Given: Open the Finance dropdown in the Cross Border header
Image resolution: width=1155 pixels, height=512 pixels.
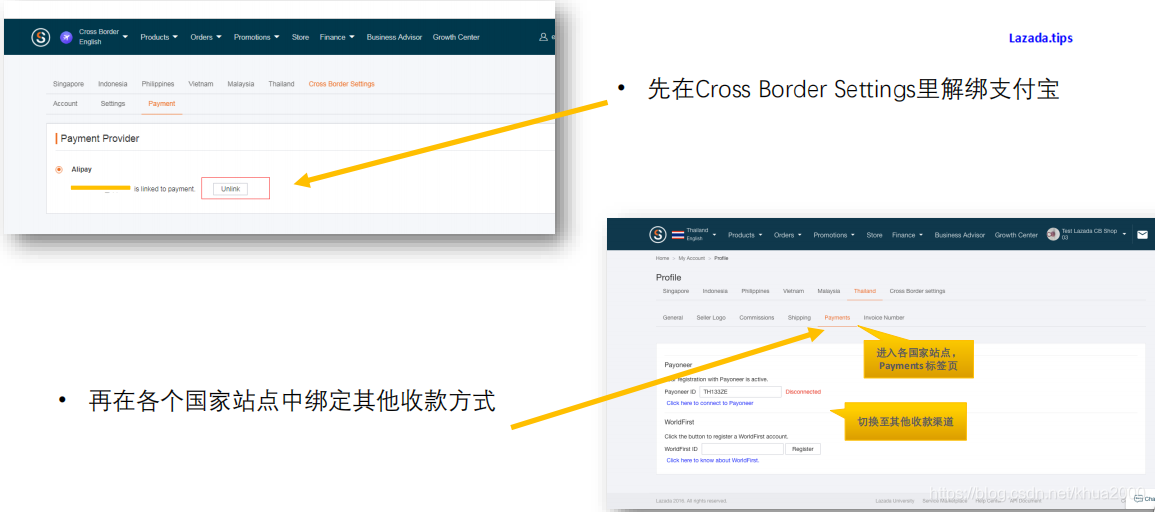Looking at the screenshot, I should [x=337, y=37].
